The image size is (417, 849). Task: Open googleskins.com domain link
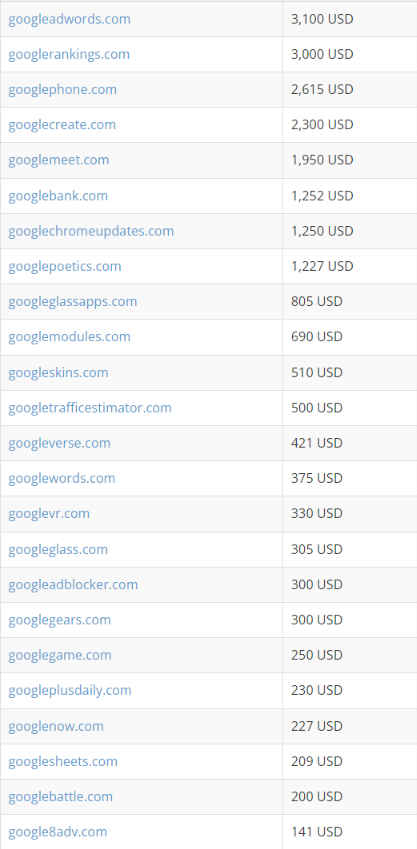(x=58, y=373)
